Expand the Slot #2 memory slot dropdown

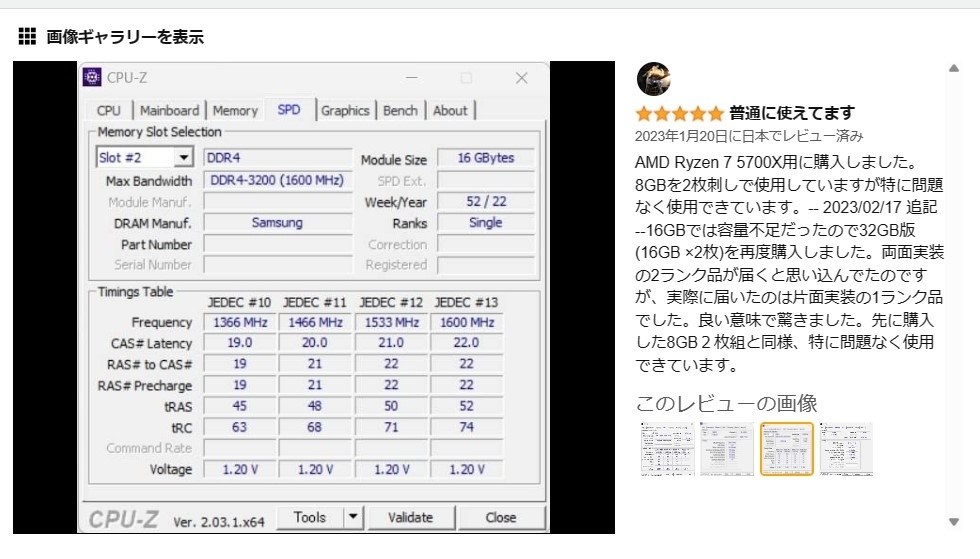click(x=183, y=157)
